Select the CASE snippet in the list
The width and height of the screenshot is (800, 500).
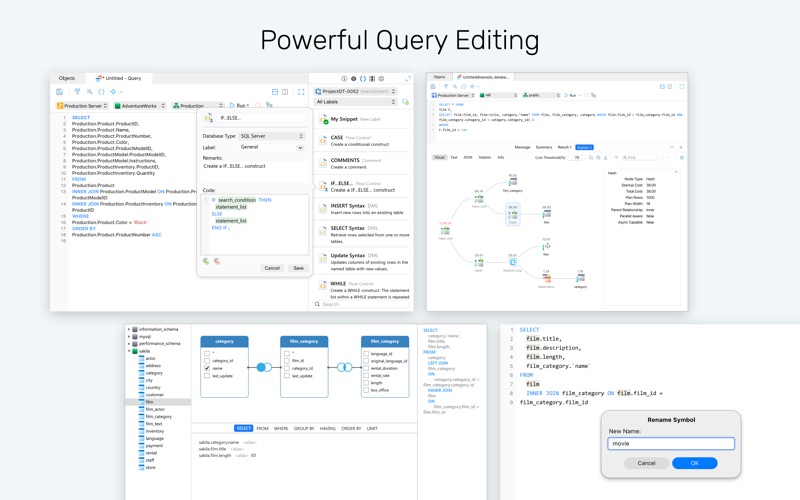(362, 140)
